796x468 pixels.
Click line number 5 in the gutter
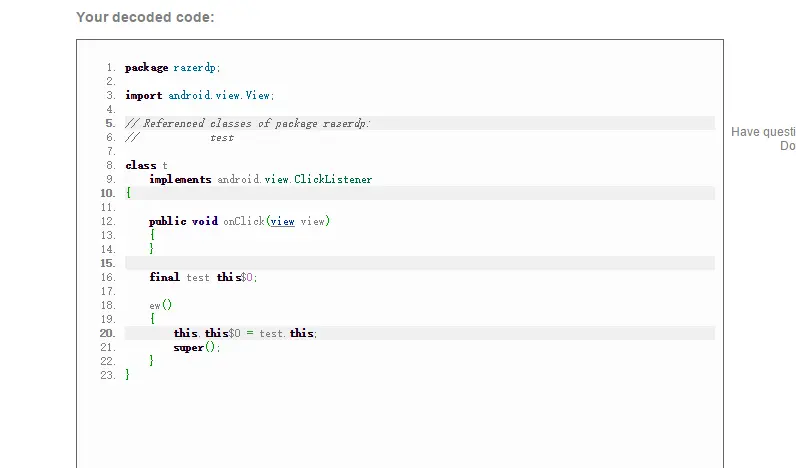pyautogui.click(x=109, y=123)
